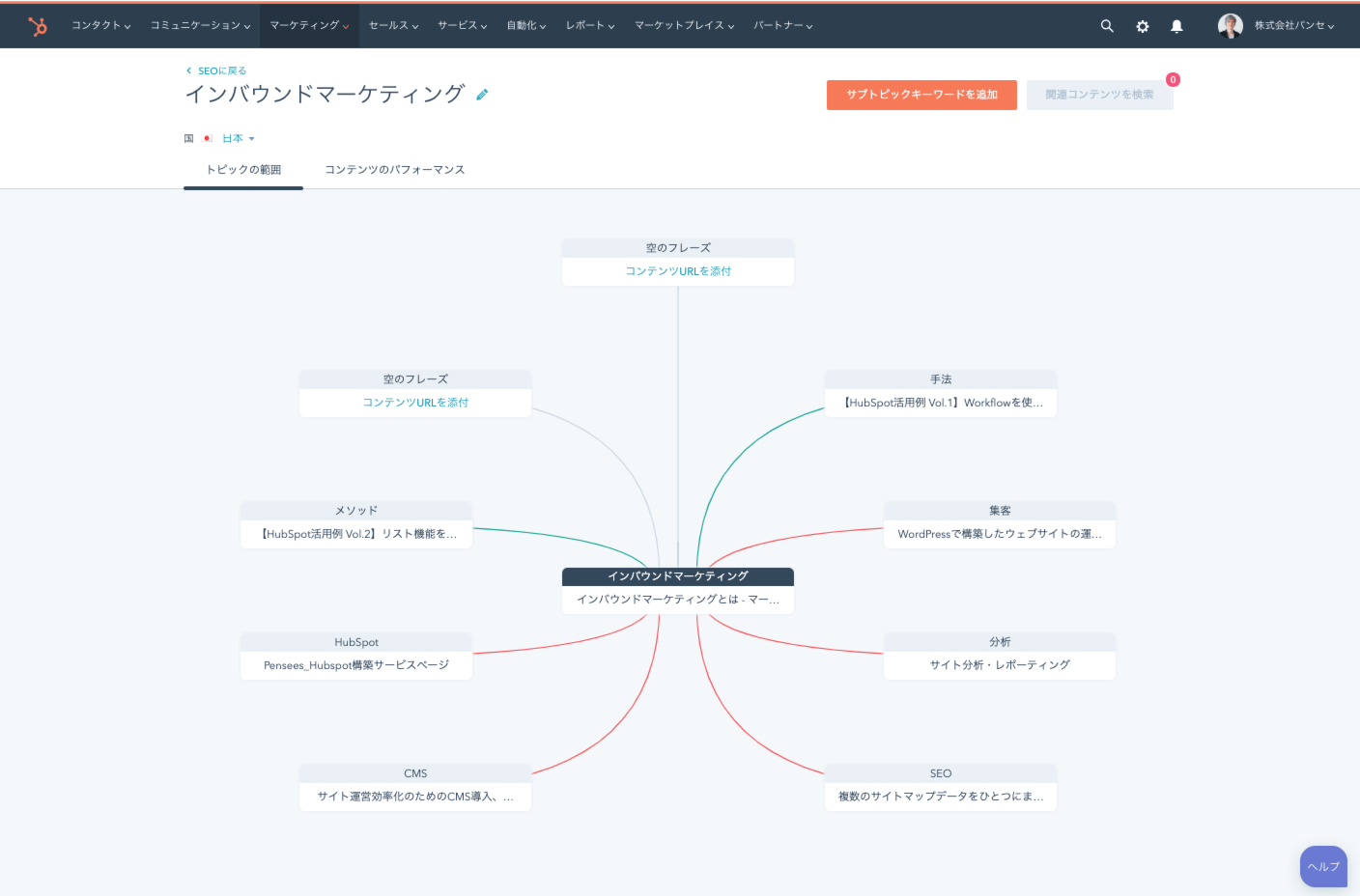Click サブトピックキーワードを追加 button

pos(921,95)
